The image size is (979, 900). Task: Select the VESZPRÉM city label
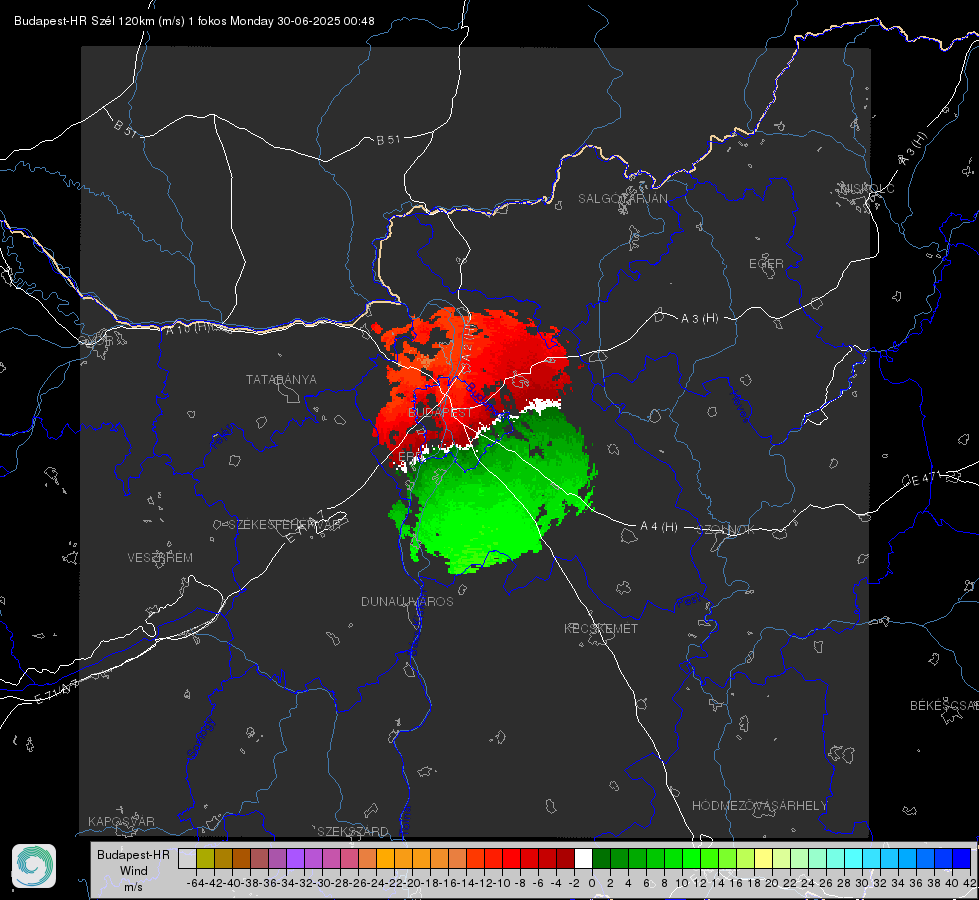tap(160, 557)
